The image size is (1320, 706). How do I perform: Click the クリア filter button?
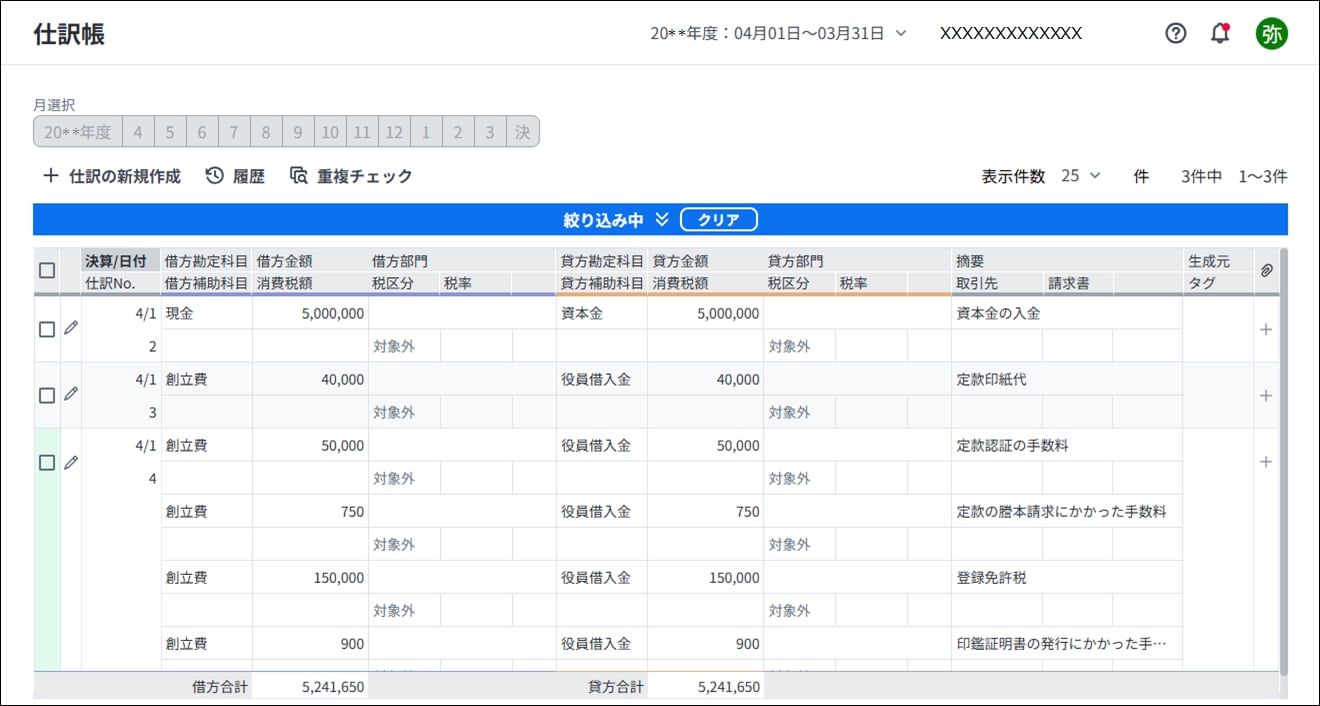(719, 220)
